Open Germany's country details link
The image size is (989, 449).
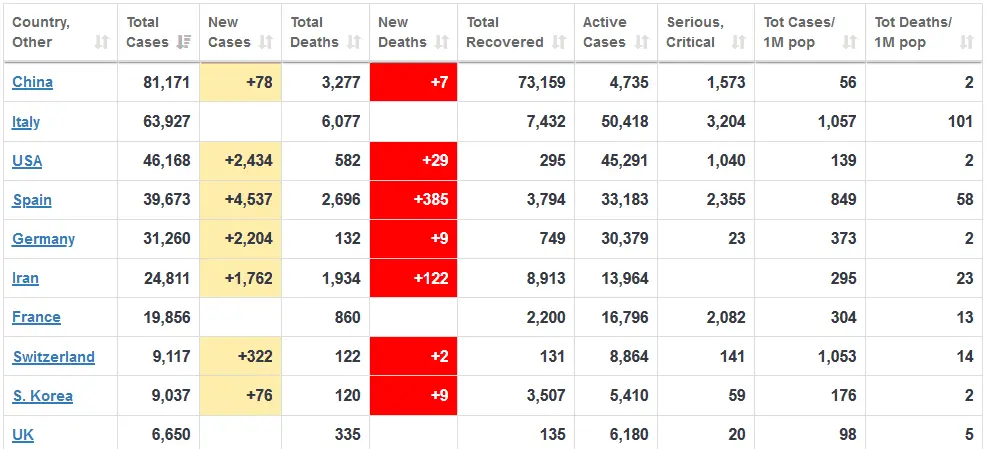tap(43, 239)
